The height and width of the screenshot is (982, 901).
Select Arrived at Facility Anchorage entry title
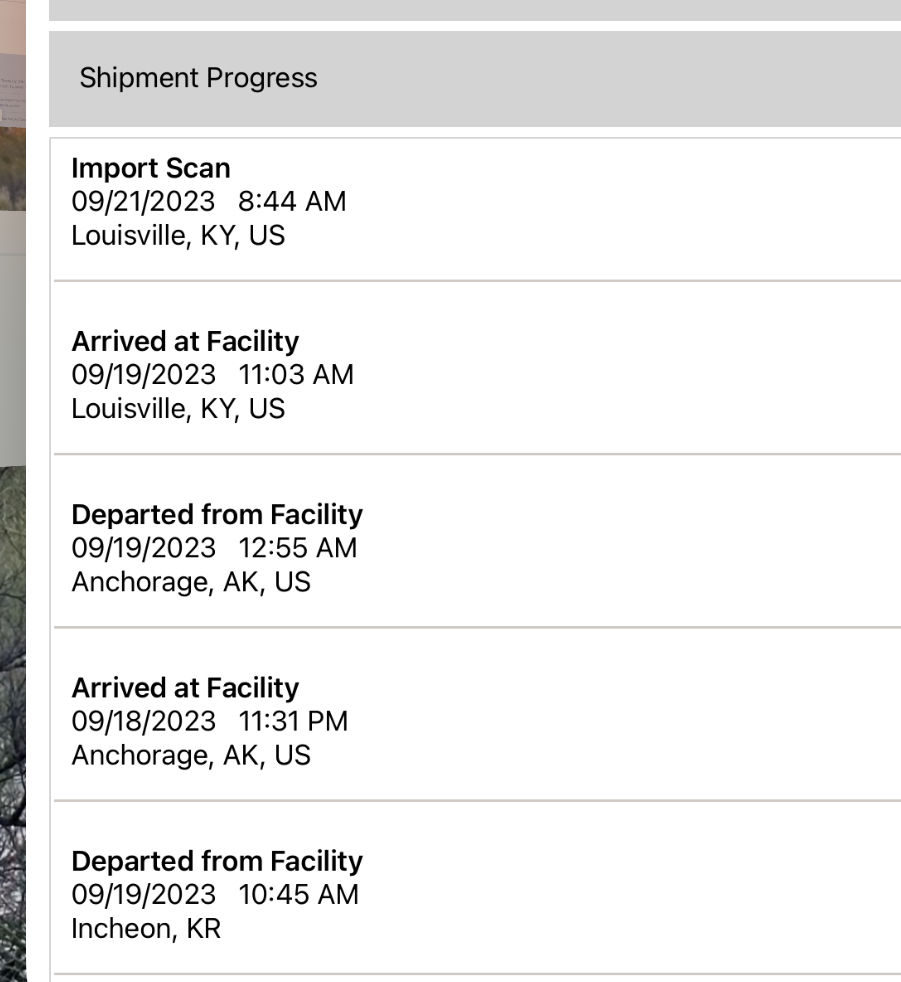pos(185,688)
